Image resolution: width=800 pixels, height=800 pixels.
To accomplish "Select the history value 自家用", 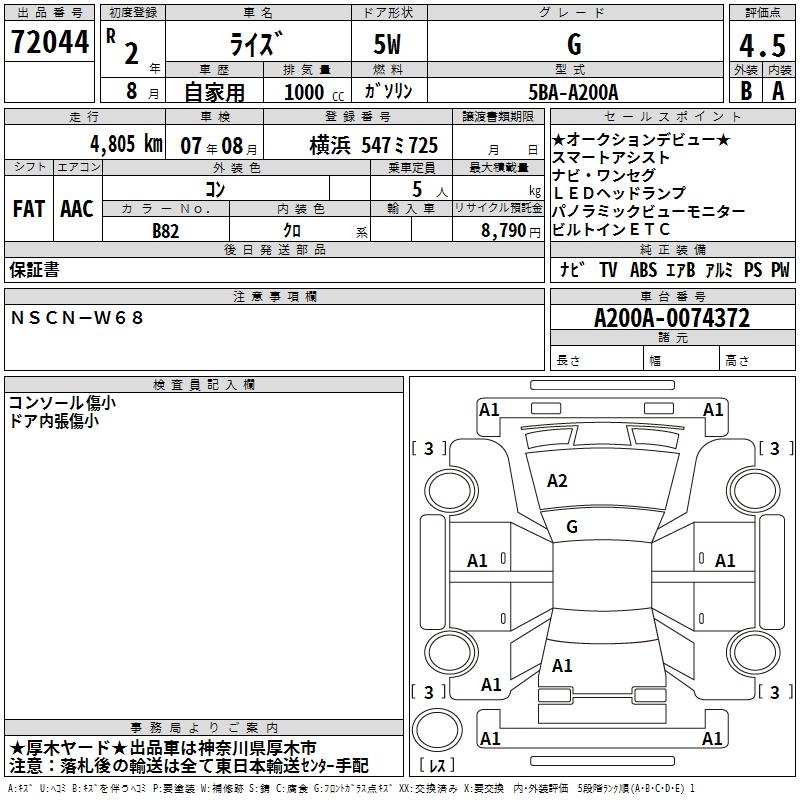I will pyautogui.click(x=214, y=92).
